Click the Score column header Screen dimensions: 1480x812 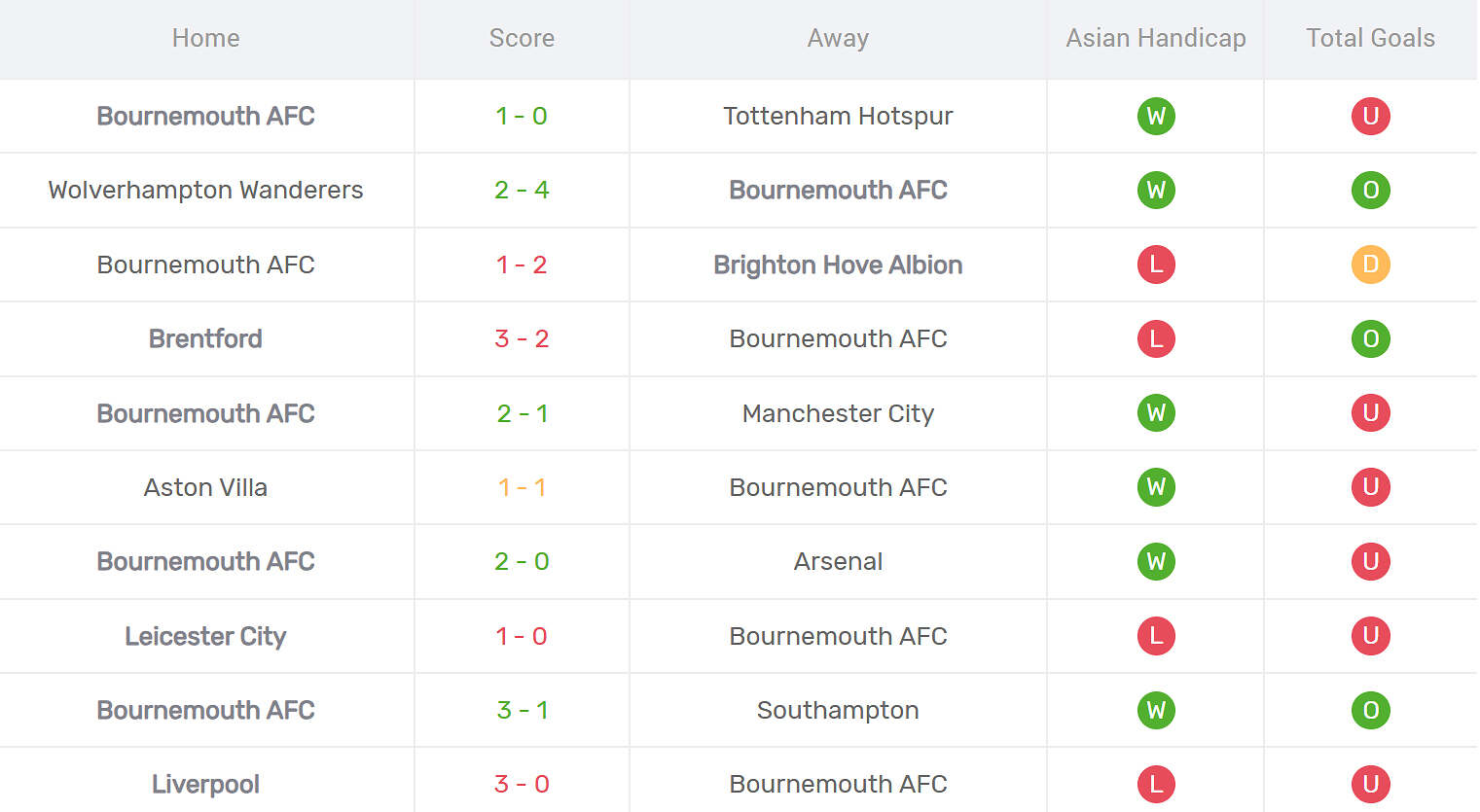522,38
